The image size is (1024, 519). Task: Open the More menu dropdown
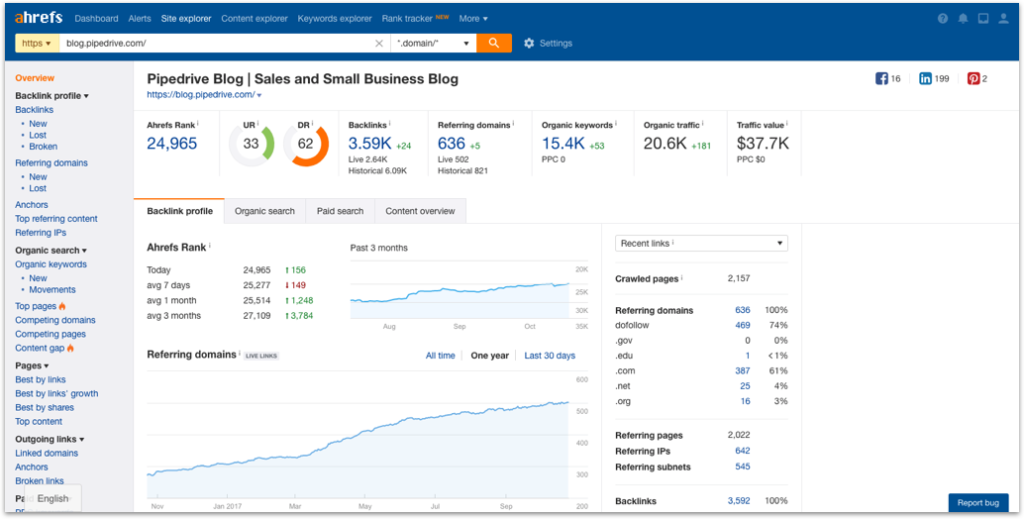pyautogui.click(x=473, y=19)
